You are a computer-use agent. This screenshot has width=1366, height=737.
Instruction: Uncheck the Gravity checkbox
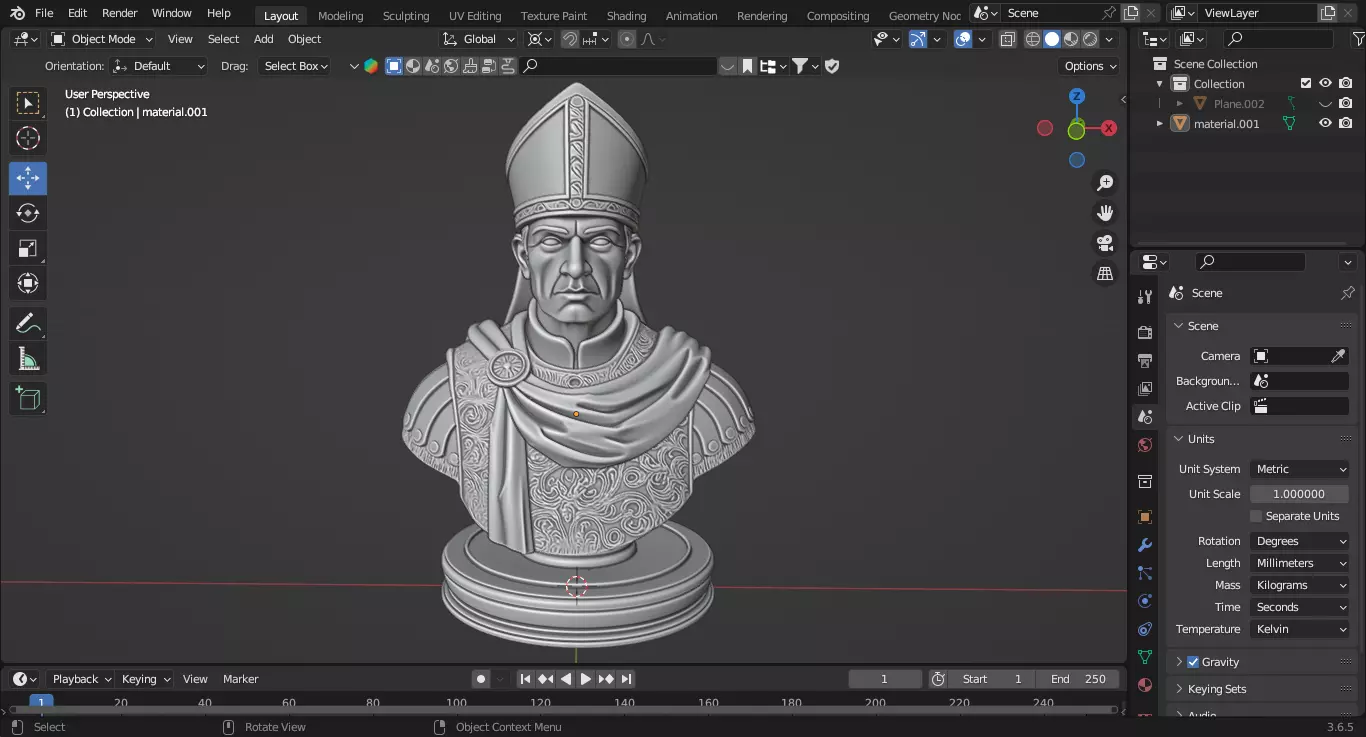tap(1193, 662)
